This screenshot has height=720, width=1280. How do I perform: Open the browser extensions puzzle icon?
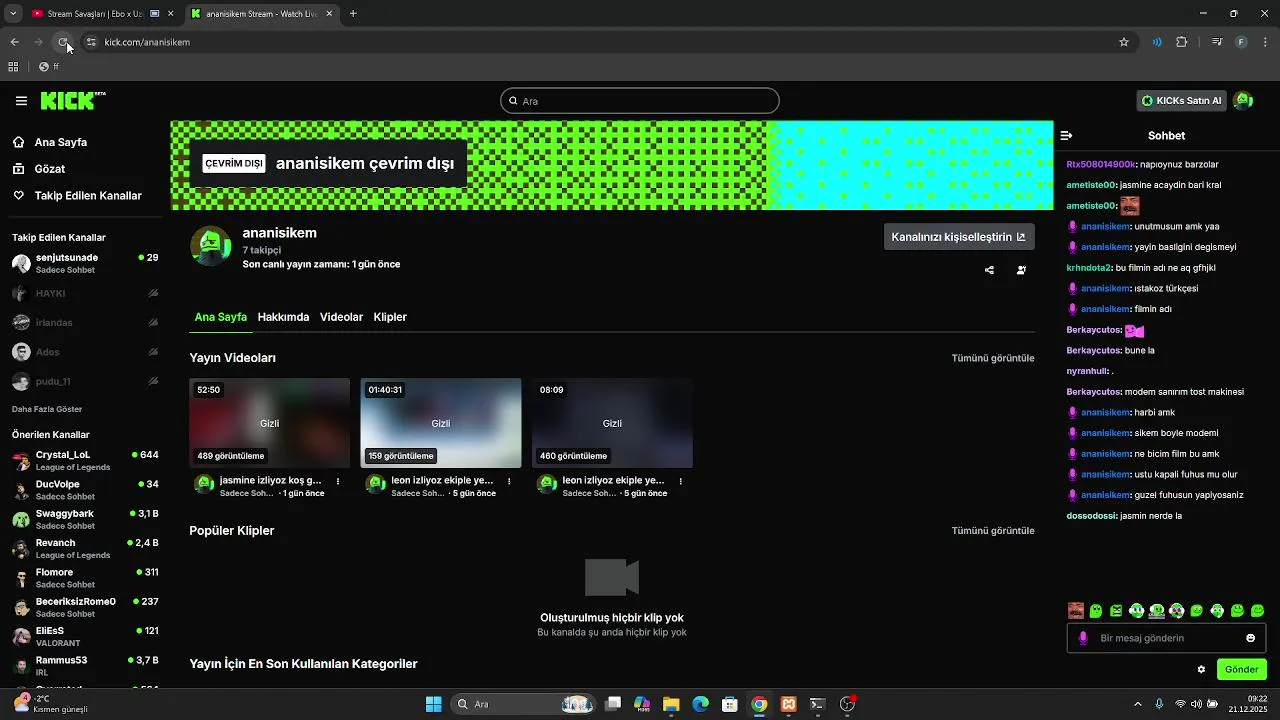(1182, 42)
